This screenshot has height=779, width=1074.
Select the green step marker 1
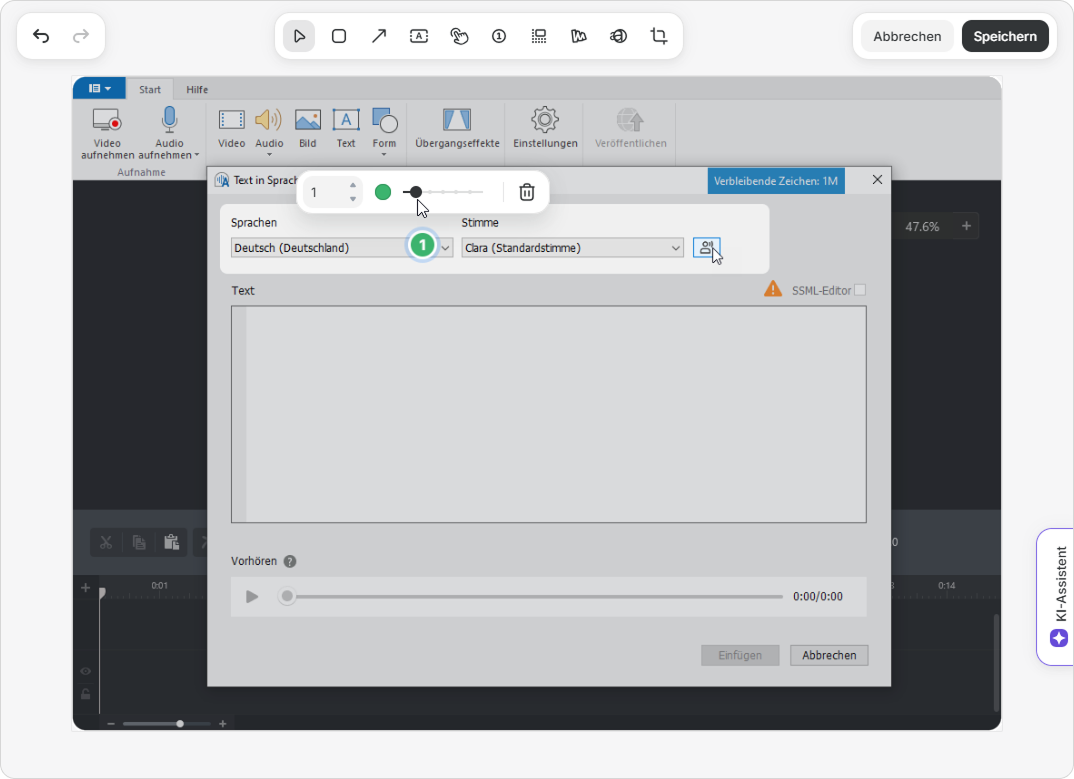point(423,245)
